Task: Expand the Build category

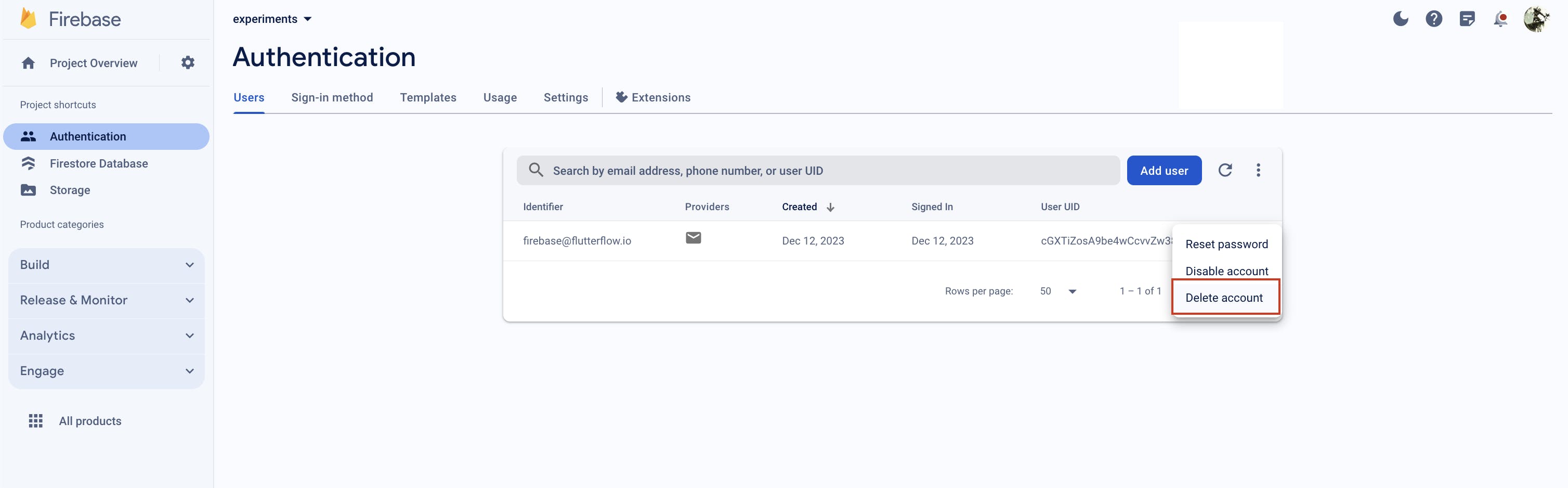Action: (107, 265)
